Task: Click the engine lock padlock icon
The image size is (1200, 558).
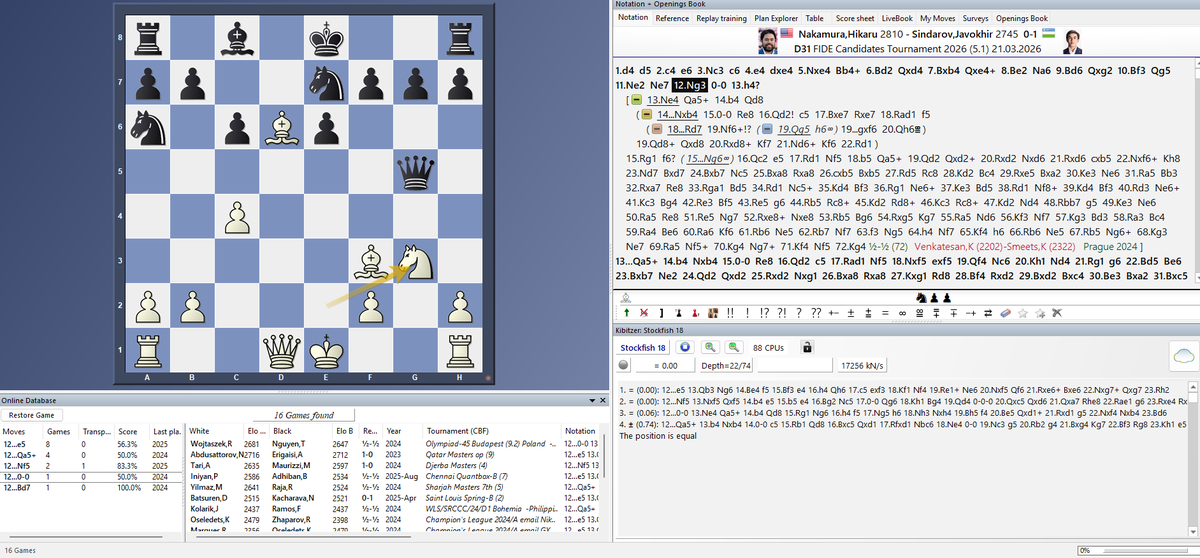Action: (807, 347)
